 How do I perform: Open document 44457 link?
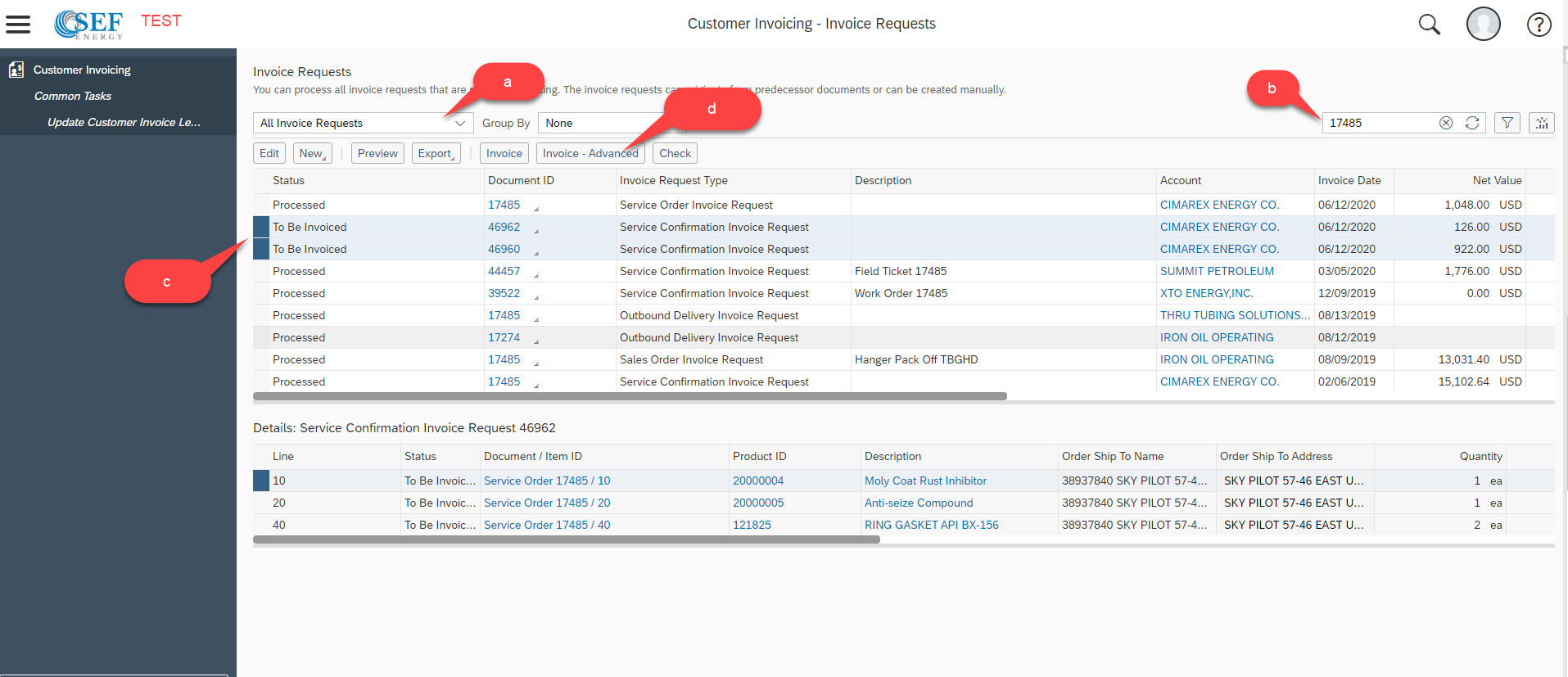point(504,271)
